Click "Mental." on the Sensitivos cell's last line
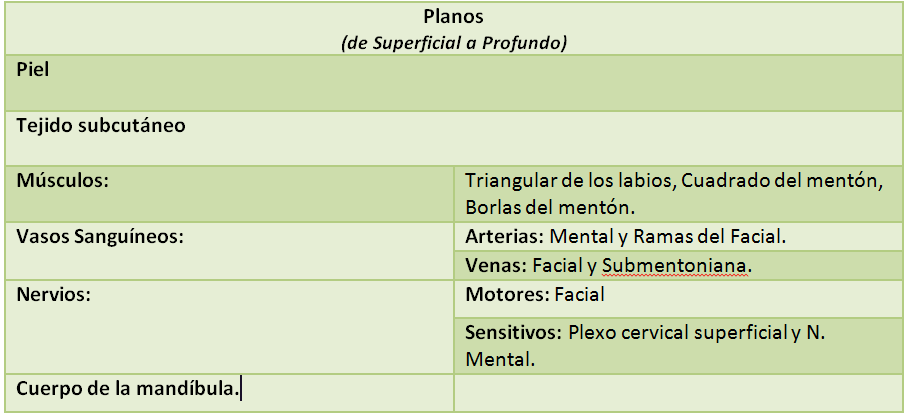Image resolution: width=906 pixels, height=417 pixels. [x=499, y=359]
